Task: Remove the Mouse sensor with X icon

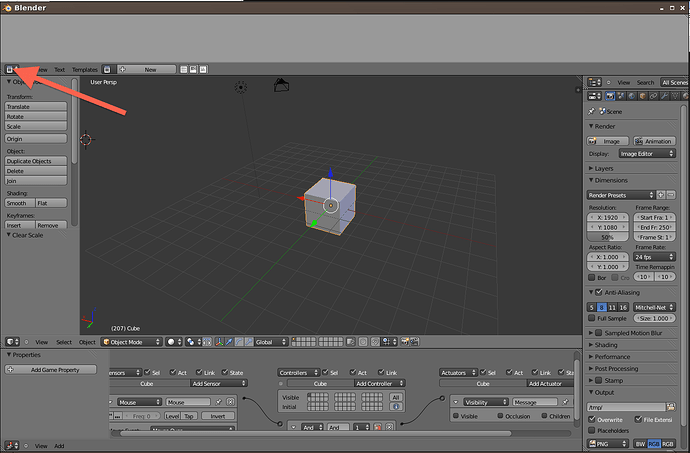Action: click(230, 402)
